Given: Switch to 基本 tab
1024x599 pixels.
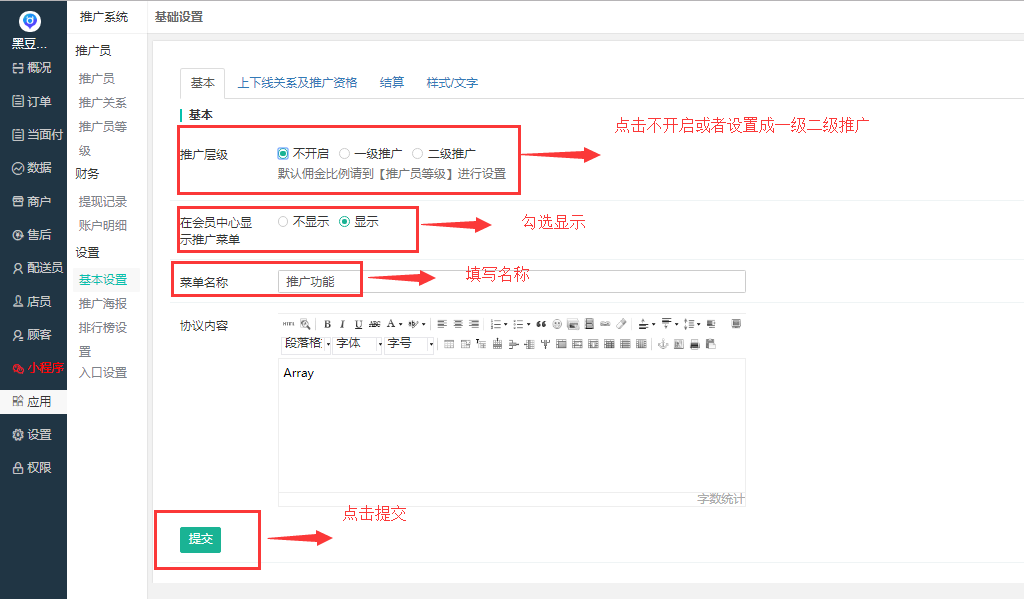Looking at the screenshot, I should [x=202, y=83].
